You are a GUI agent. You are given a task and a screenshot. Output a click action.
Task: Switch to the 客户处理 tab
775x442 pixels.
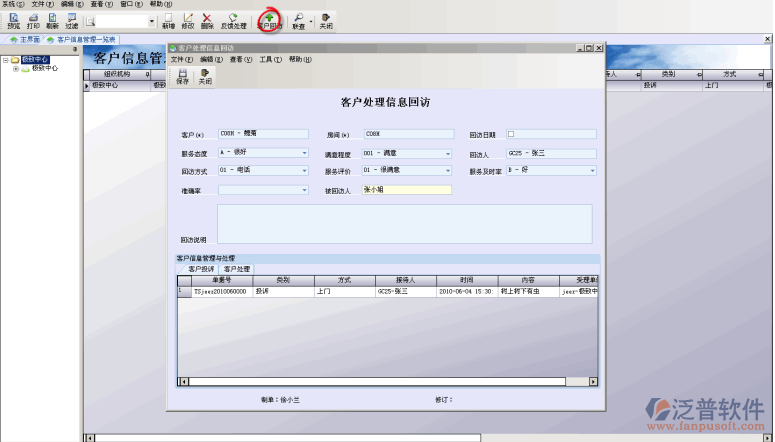237,269
